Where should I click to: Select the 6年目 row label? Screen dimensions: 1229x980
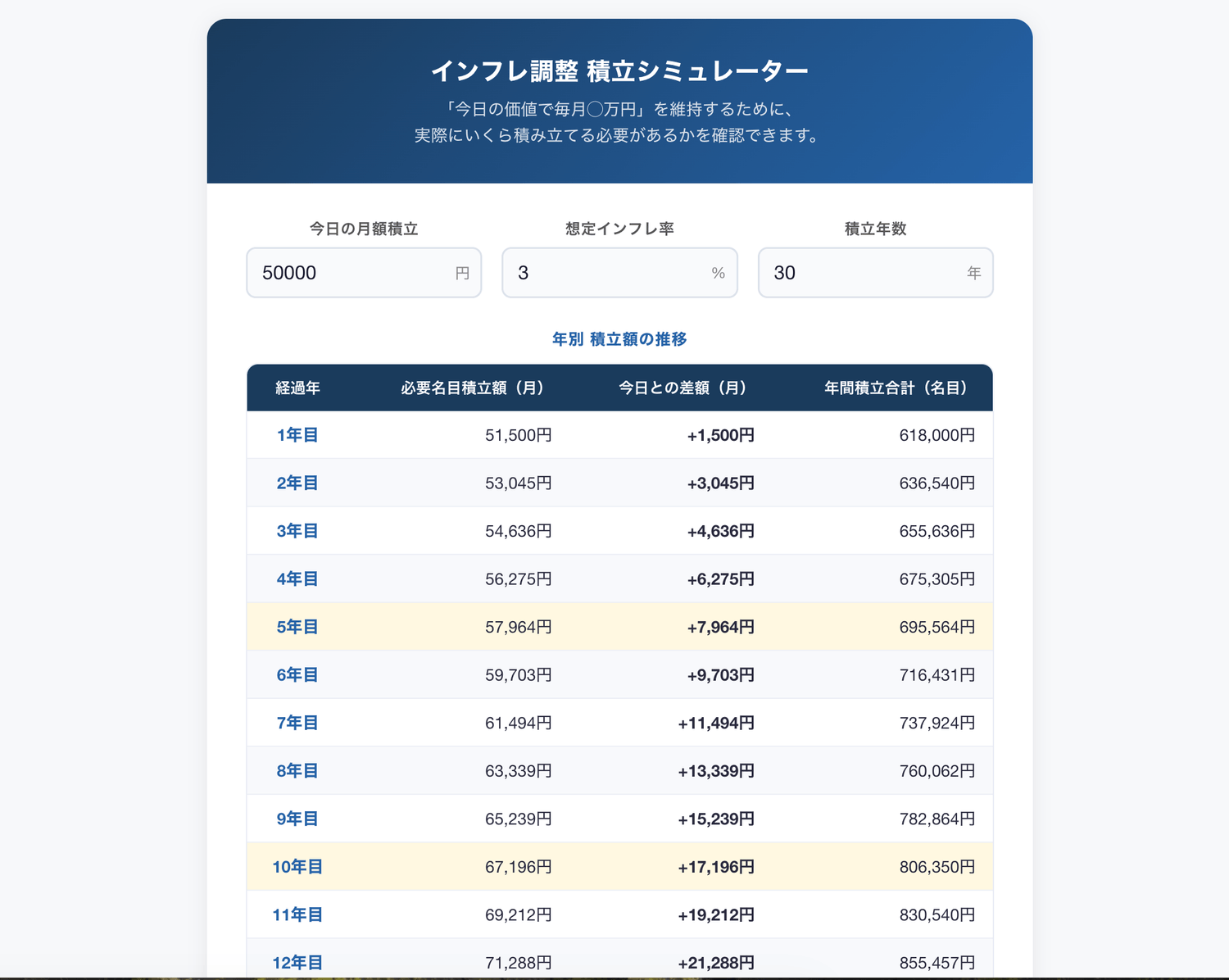click(297, 675)
